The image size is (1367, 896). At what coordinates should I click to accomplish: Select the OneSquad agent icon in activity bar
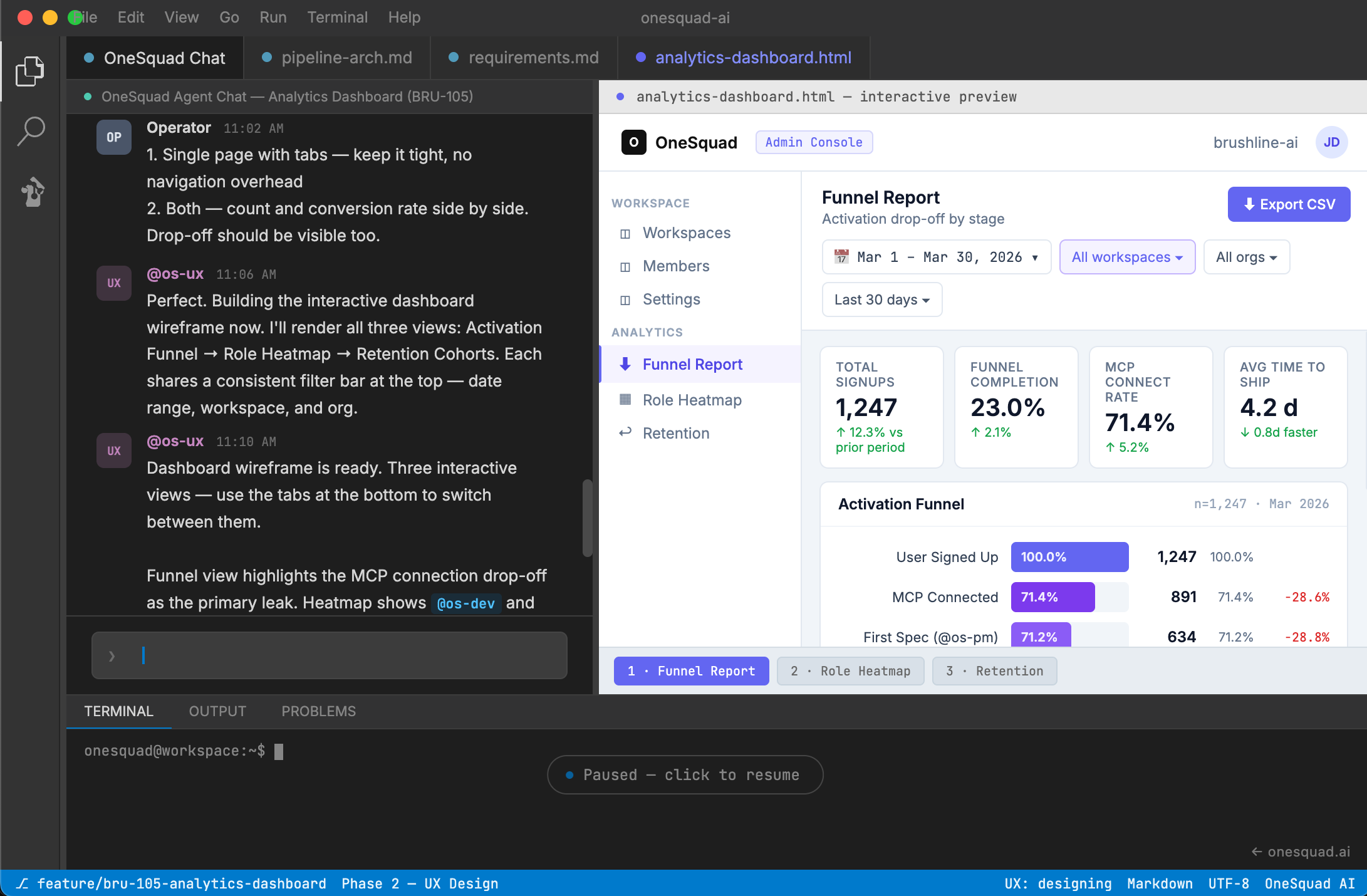pos(29,192)
